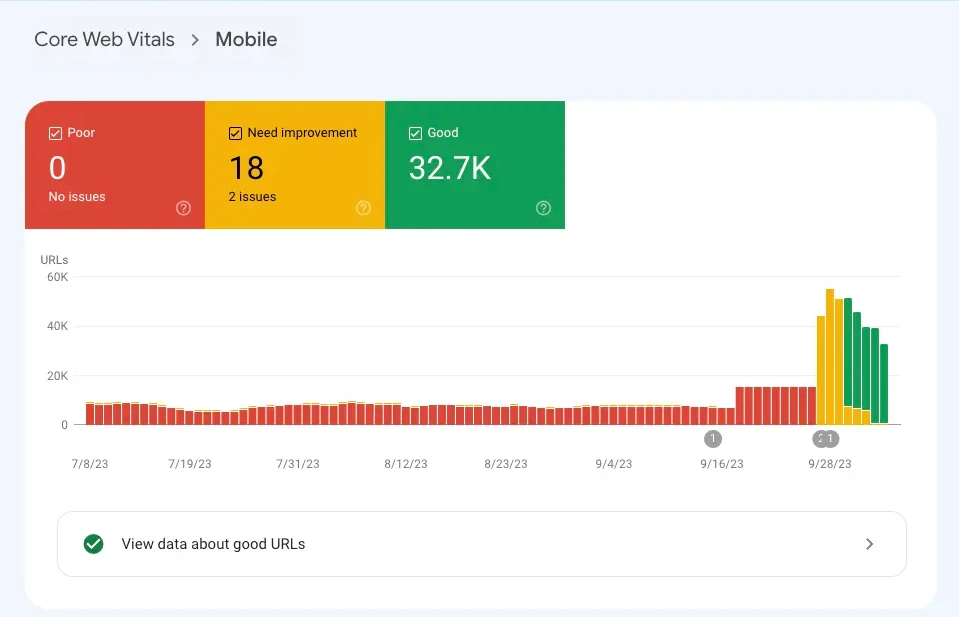Viewport: 959px width, 617px height.
Task: Click the tallest yellow bar in the chart
Action: pyautogui.click(x=830, y=350)
